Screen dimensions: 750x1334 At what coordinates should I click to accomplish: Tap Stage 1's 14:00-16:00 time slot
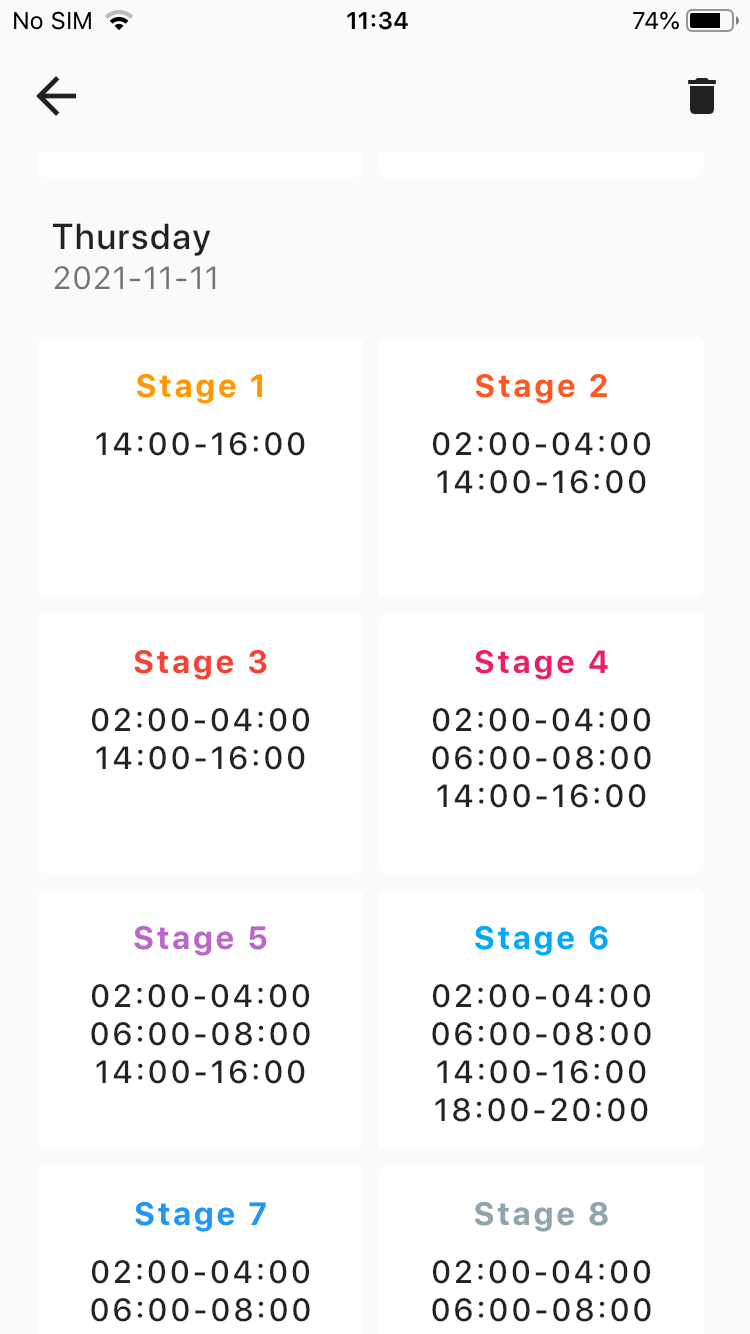[x=201, y=444]
